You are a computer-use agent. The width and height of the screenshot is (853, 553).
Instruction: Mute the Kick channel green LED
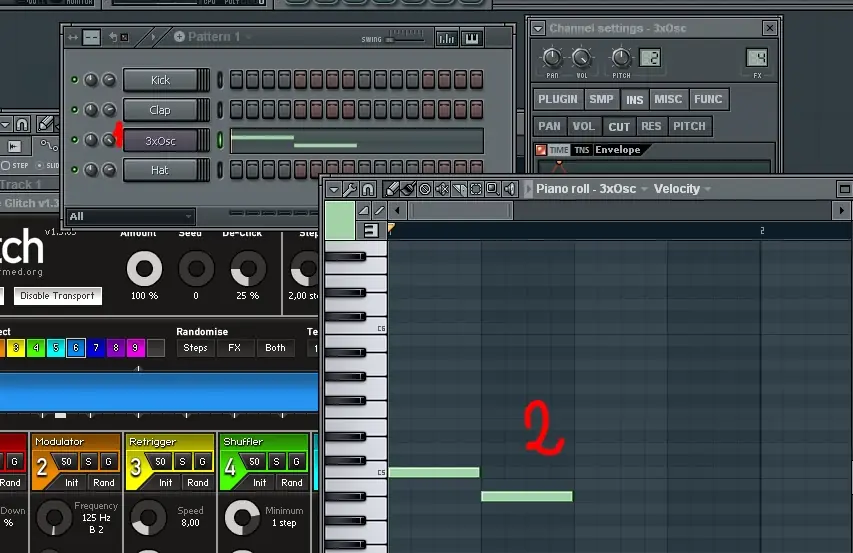(75, 80)
